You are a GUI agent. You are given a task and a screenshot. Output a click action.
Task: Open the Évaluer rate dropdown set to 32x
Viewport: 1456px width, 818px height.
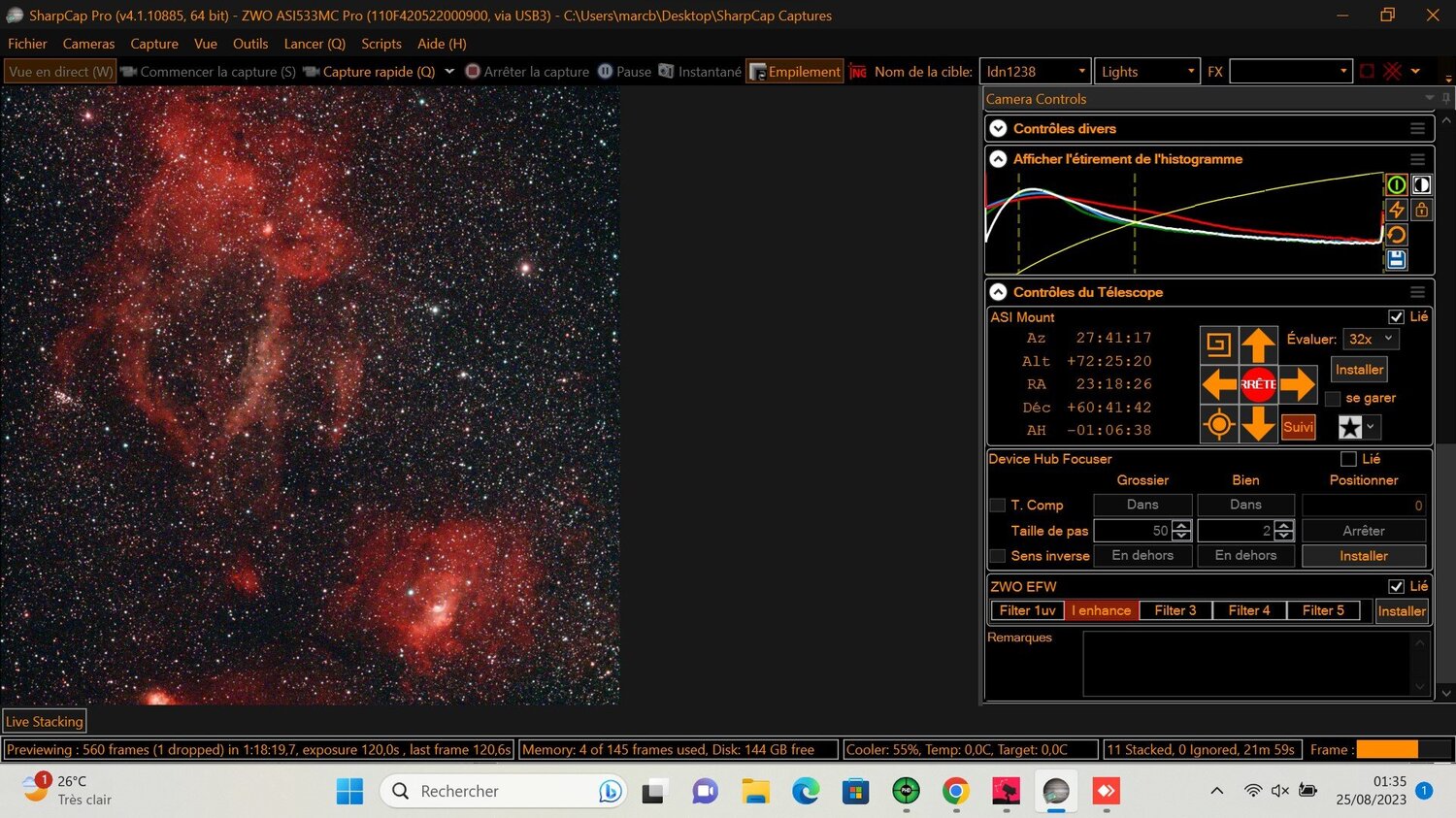(x=1370, y=339)
